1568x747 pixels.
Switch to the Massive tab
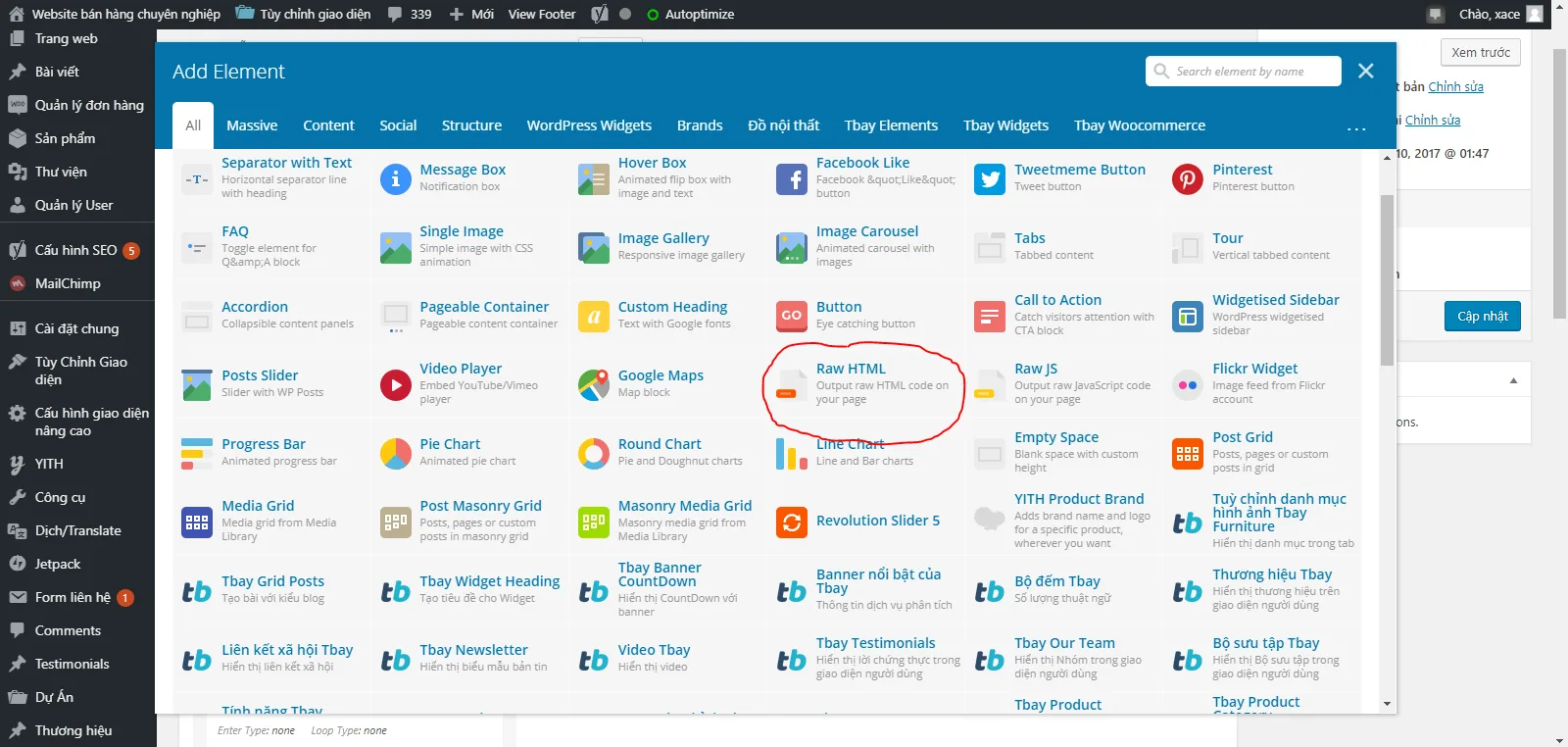(252, 125)
